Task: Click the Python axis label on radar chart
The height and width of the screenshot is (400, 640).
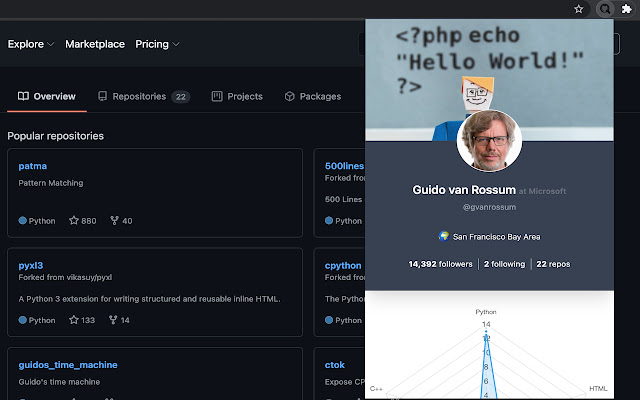Action: tap(486, 312)
